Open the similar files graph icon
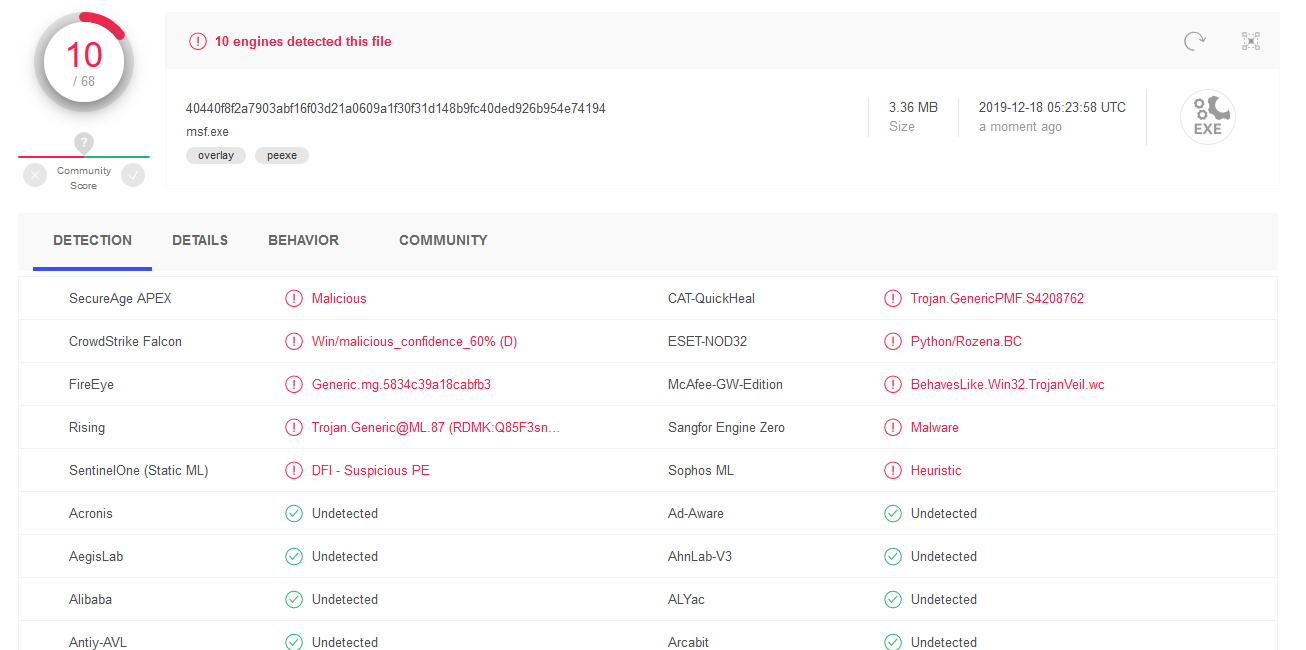The image size is (1306, 650). click(1250, 41)
